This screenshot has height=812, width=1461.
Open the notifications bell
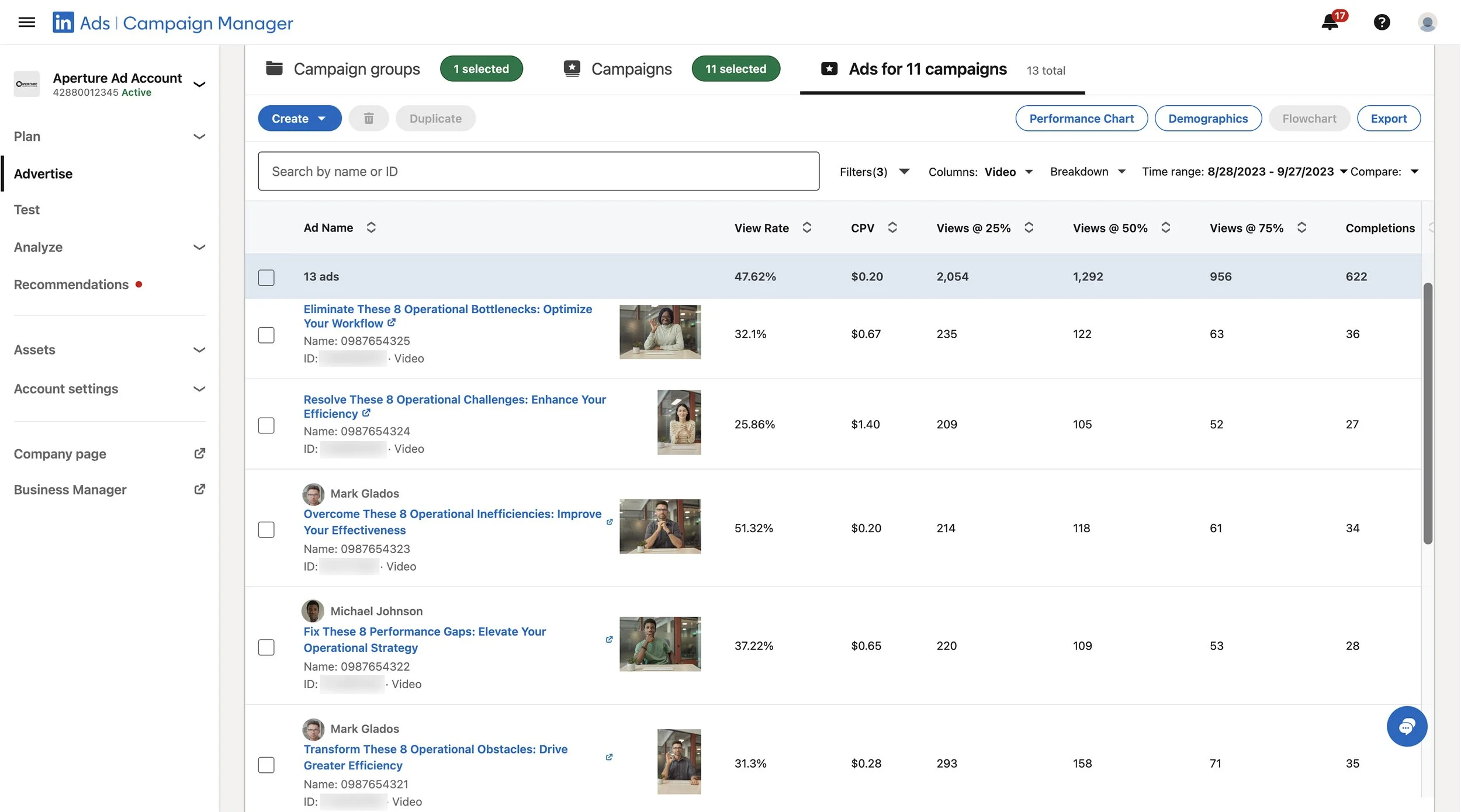1330,22
